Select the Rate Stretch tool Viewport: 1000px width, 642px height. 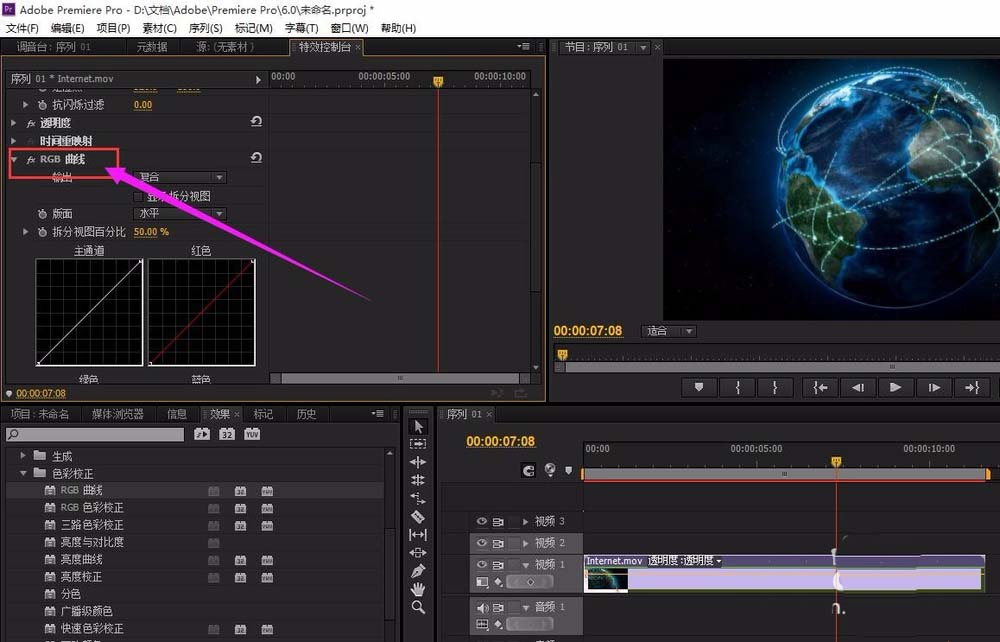[x=418, y=498]
